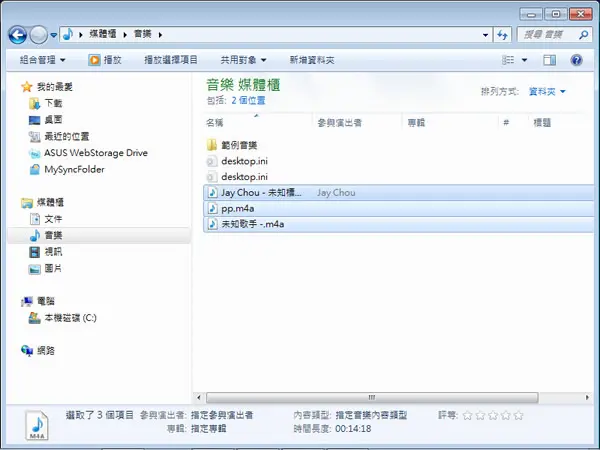This screenshot has height=450, width=600.
Task: Click the change view icon in toolbar
Action: click(x=508, y=60)
